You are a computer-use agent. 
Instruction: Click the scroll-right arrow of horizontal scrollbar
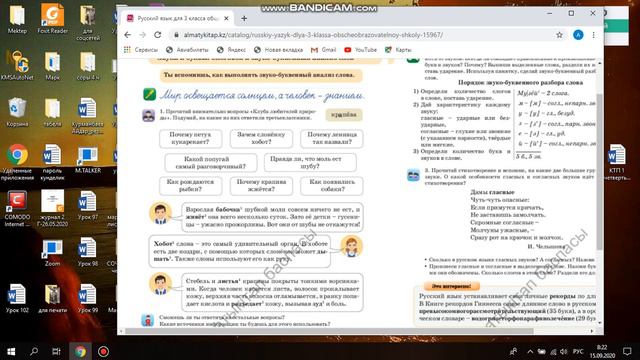592,331
